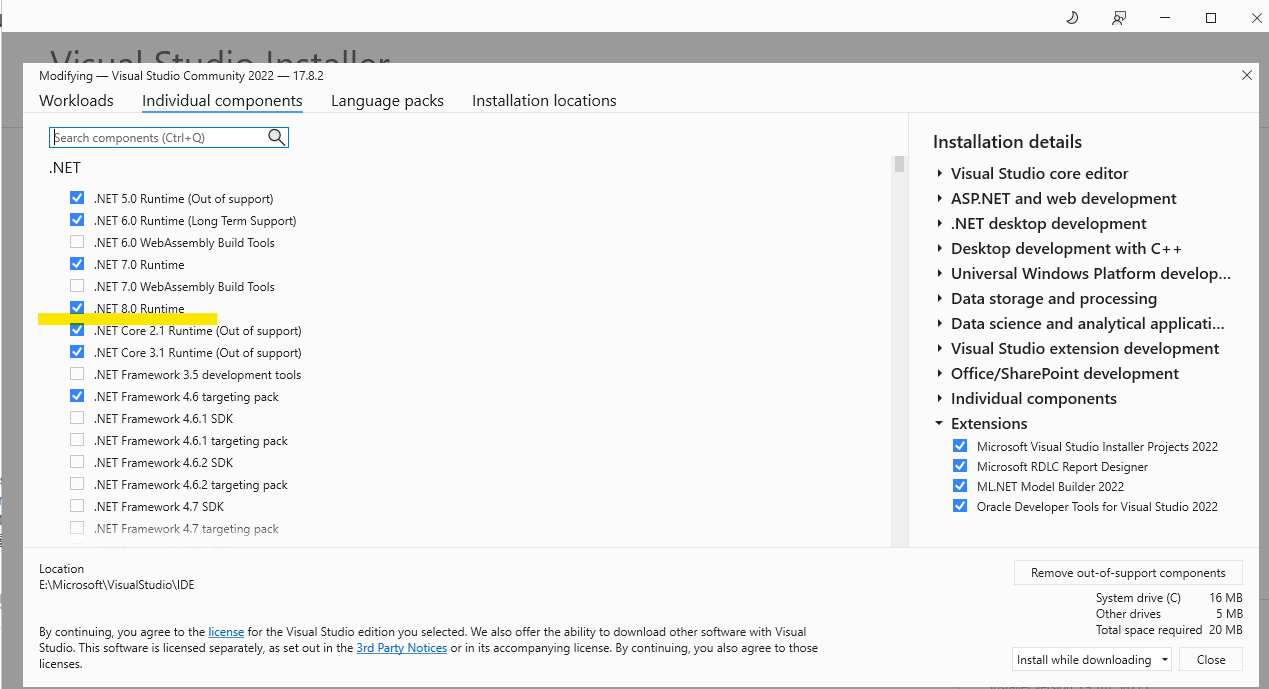This screenshot has height=689, width=1269.
Task: Select the Individual components tab
Action: point(222,101)
